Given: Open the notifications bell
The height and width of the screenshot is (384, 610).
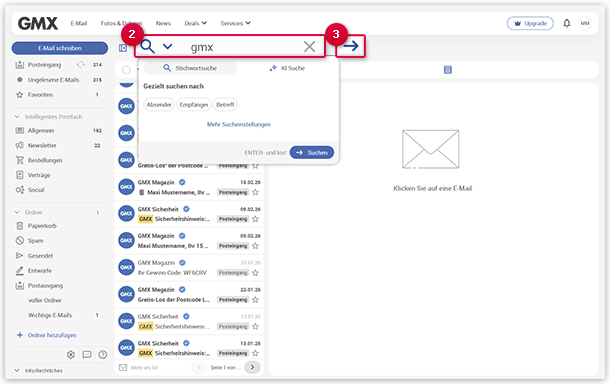Looking at the screenshot, I should coord(566,23).
